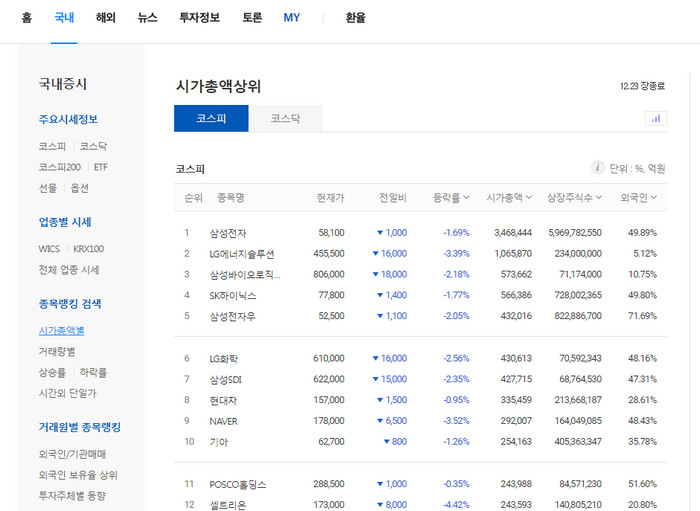
Task: Open MY in the top navigation
Action: coord(292,18)
